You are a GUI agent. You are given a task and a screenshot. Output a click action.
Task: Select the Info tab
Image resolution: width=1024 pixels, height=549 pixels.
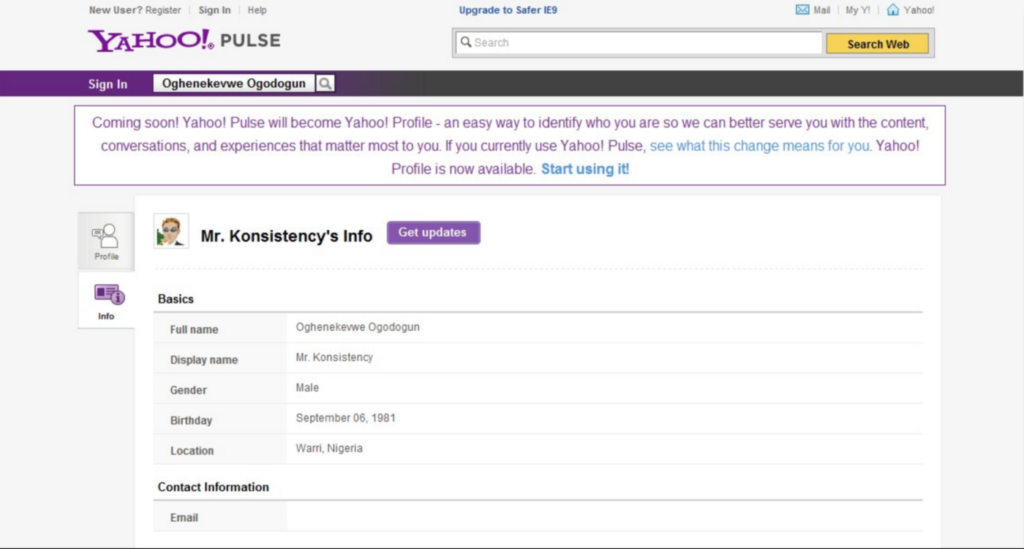point(106,301)
